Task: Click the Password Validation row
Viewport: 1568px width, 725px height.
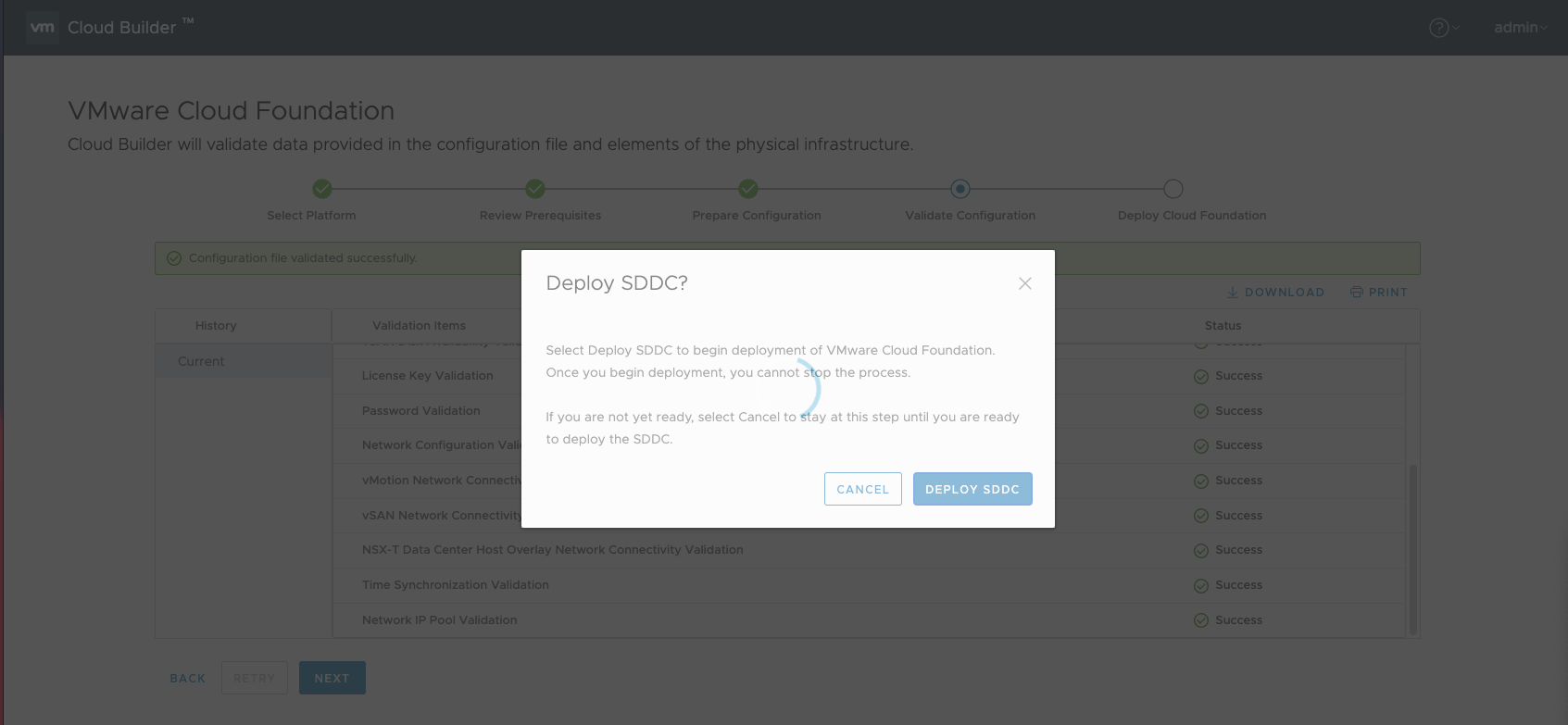Action: coord(869,411)
